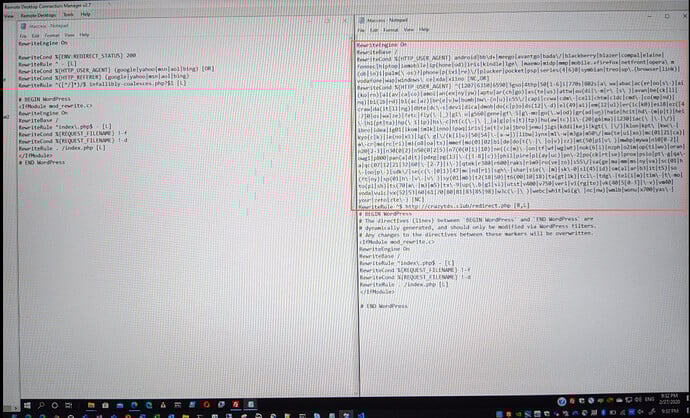The image size is (690, 418).
Task: Open the clock showing 9:32 PM
Action: click(671, 400)
